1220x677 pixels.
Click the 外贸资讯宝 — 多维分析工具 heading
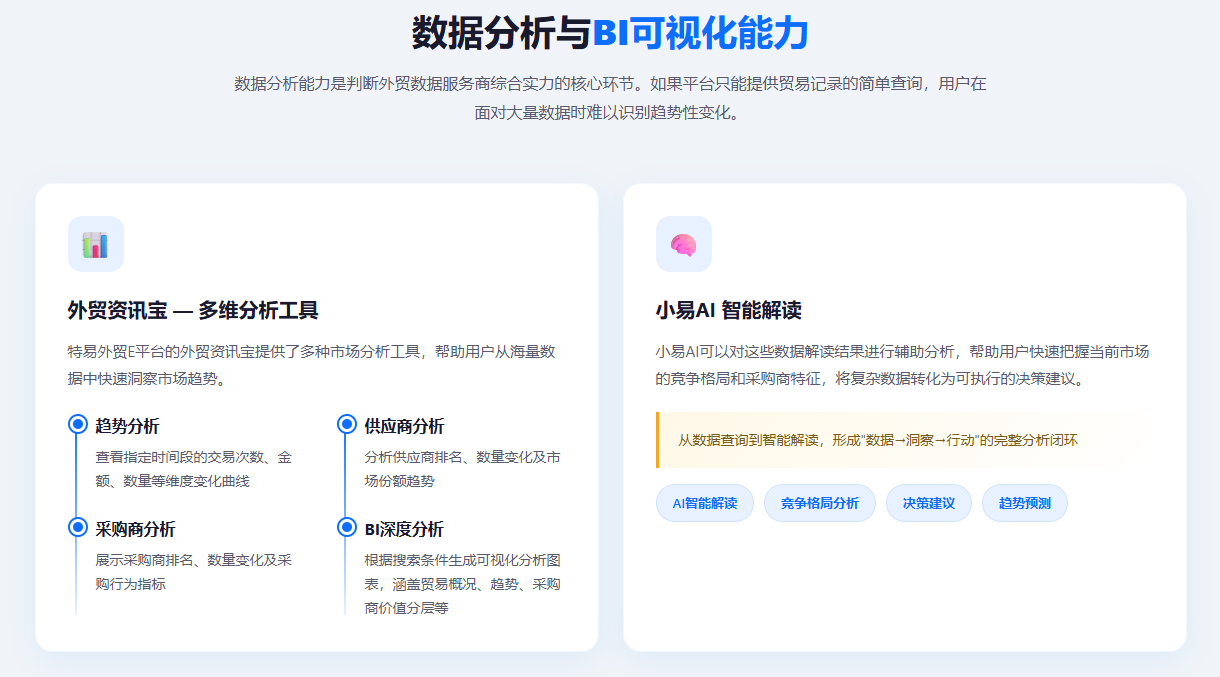[193, 310]
